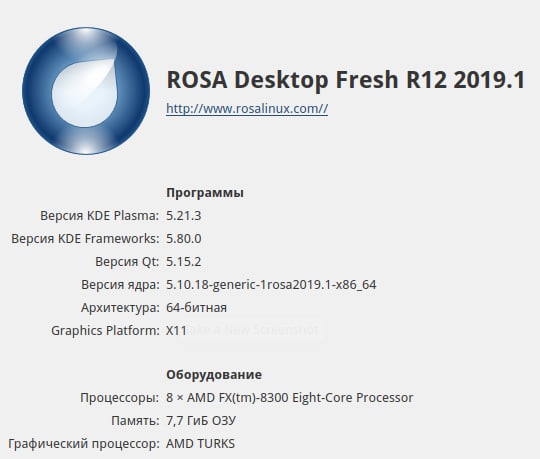Click the ROSA blue droplet logo
The width and height of the screenshot is (540, 459).
tap(86, 91)
